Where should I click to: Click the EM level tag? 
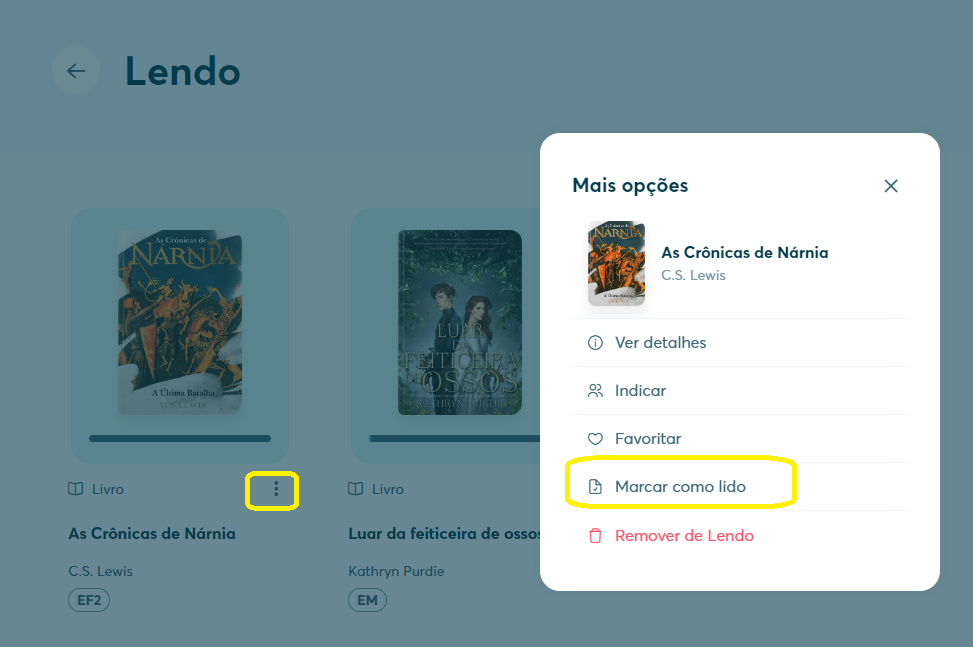coord(367,600)
